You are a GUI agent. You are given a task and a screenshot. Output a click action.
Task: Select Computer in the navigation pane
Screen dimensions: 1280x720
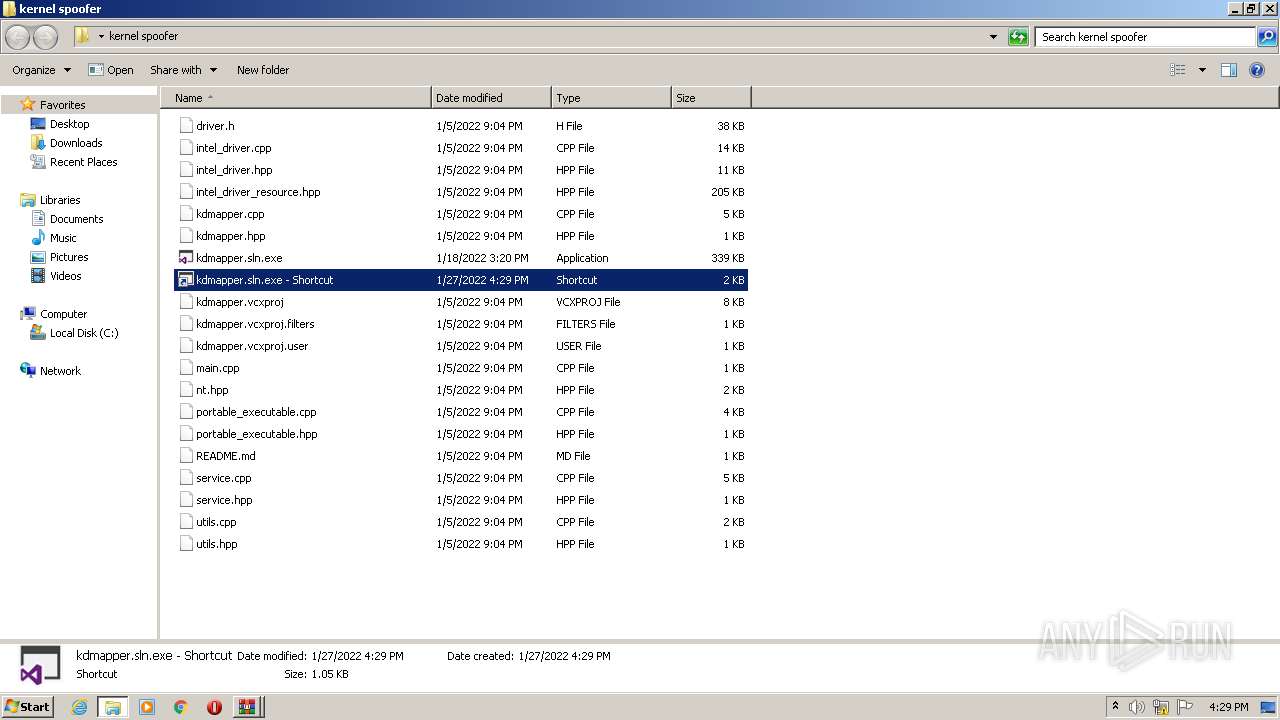point(63,314)
